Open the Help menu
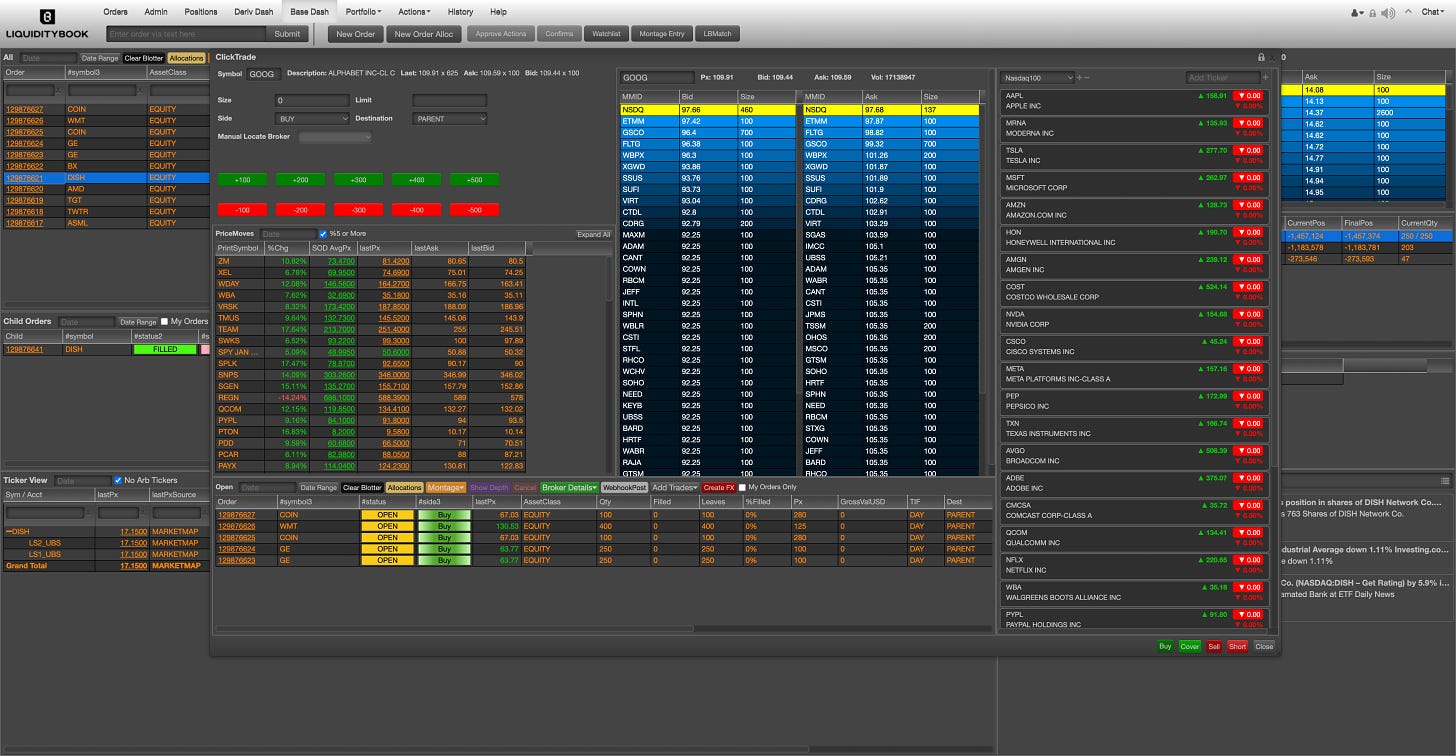This screenshot has height=756, width=1456. pyautogui.click(x=498, y=12)
